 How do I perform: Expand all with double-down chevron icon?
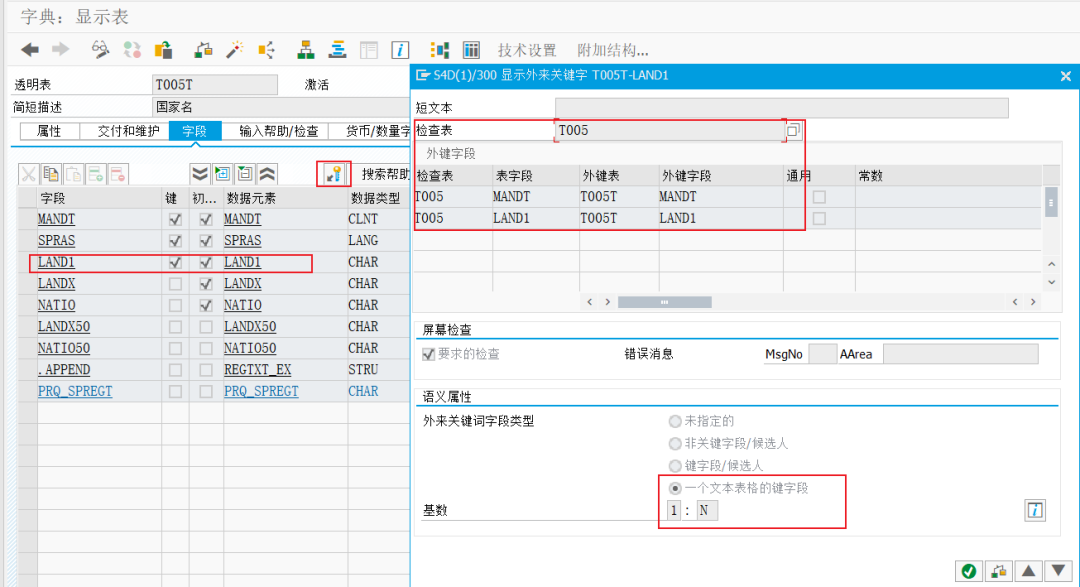(x=200, y=174)
